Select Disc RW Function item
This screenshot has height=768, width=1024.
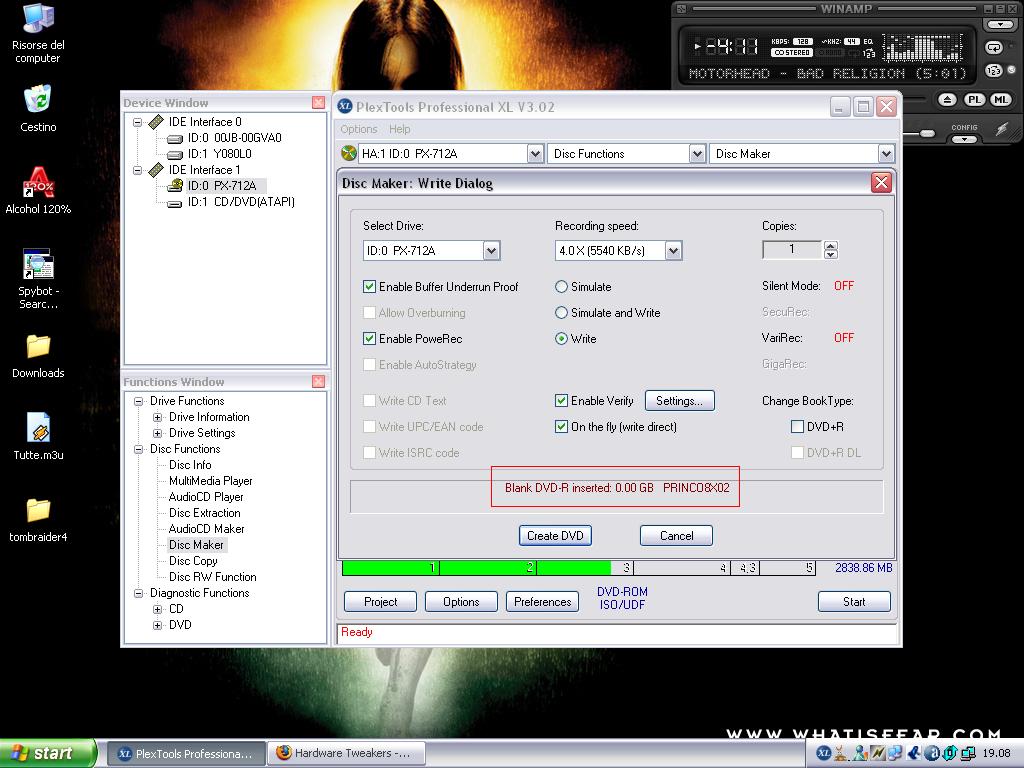point(212,577)
